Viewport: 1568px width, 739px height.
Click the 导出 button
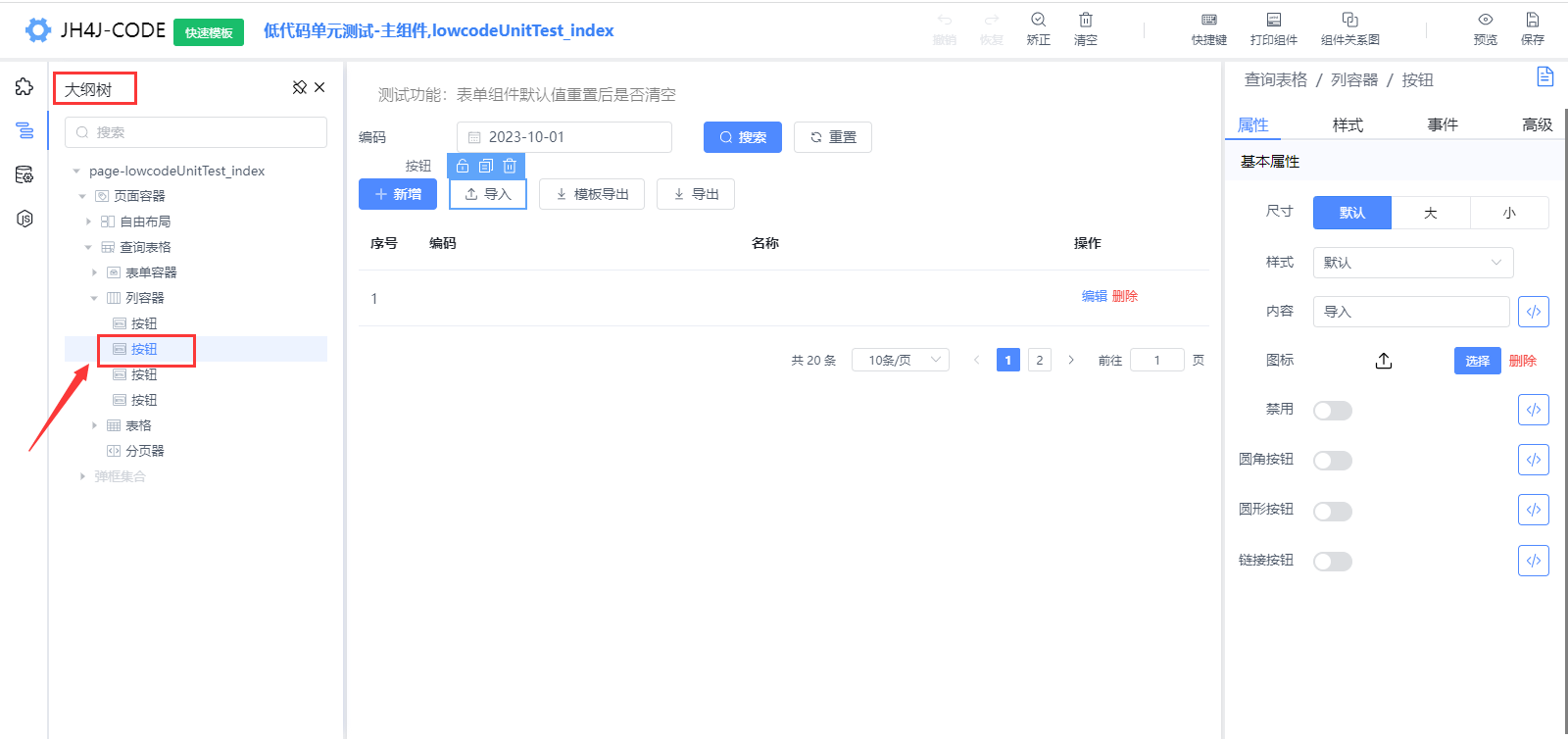[696, 194]
